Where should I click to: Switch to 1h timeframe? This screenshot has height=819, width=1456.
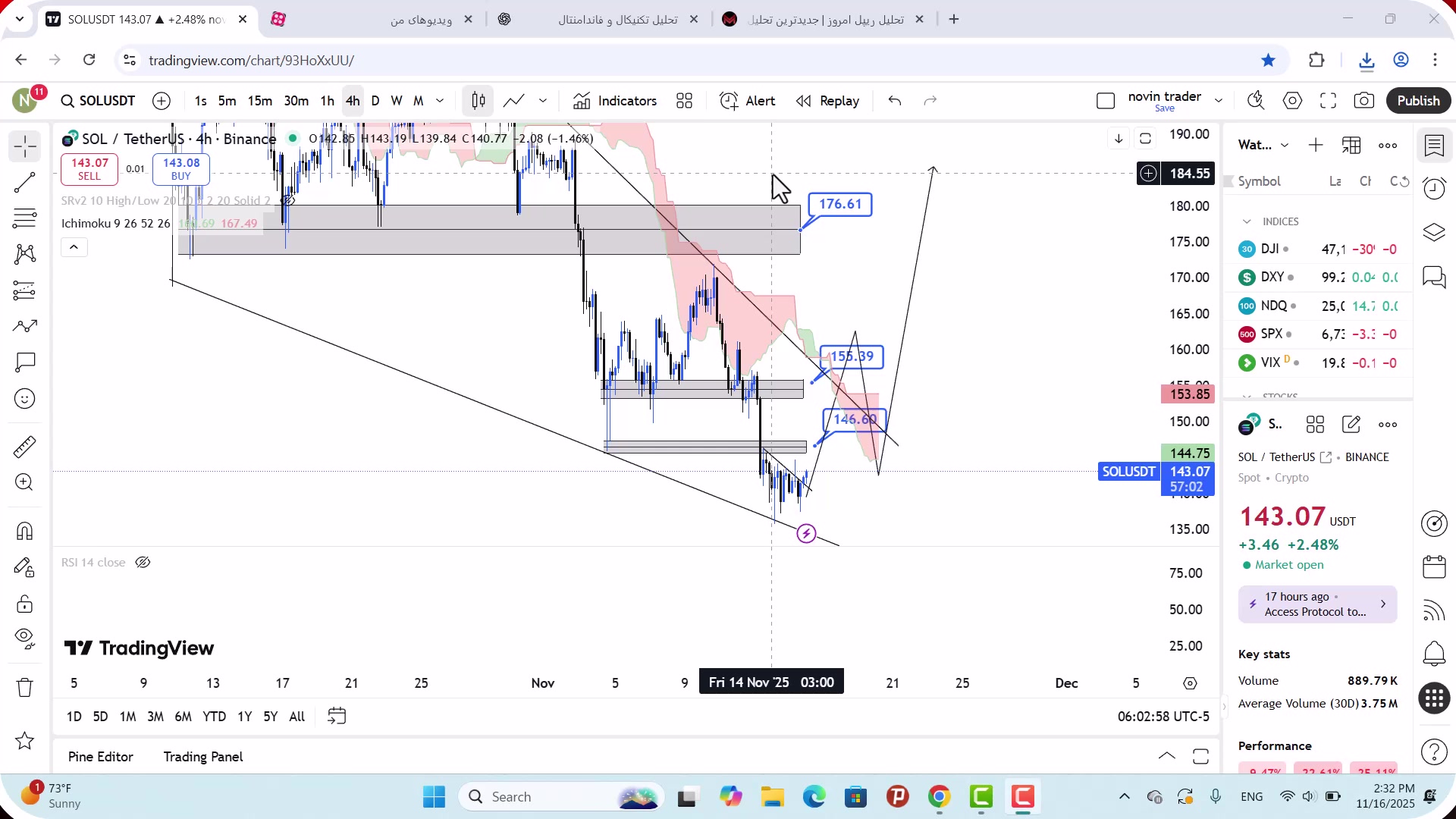coord(328,101)
